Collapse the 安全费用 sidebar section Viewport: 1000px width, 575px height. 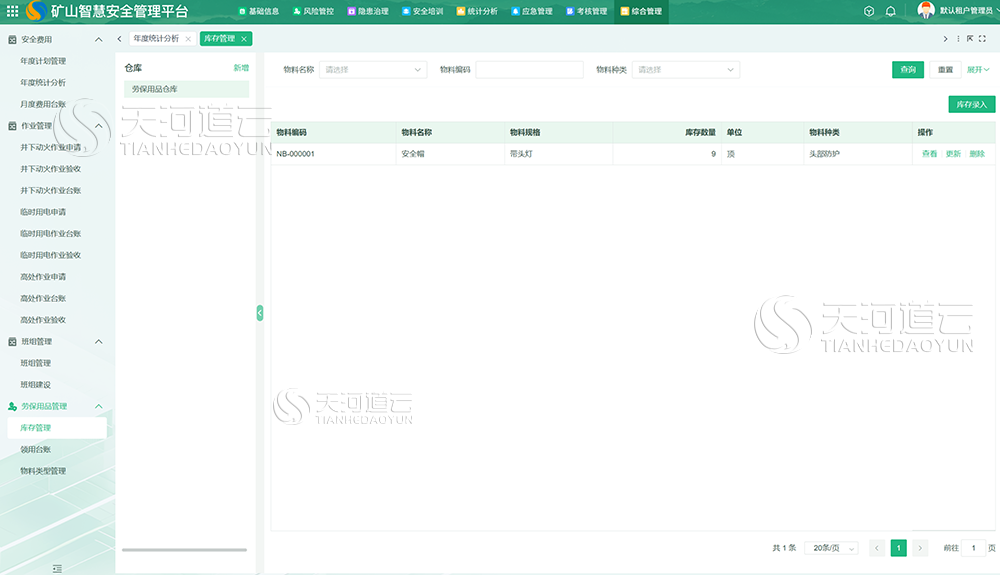coord(99,40)
